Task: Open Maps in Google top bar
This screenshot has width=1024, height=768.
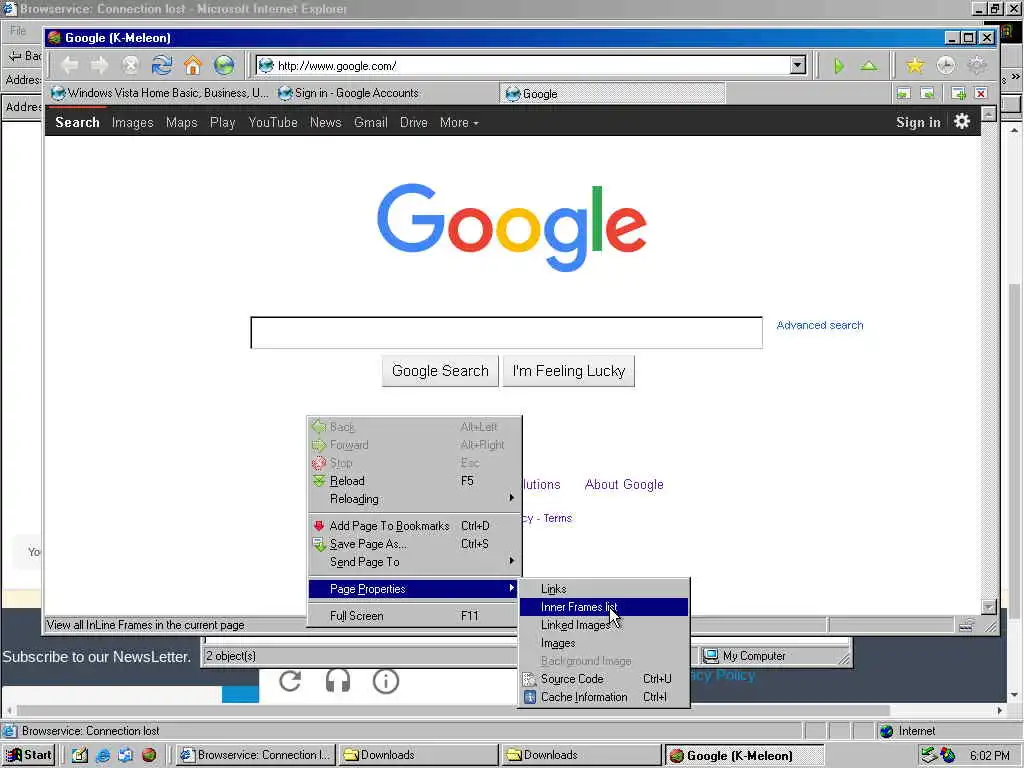Action: coord(182,122)
